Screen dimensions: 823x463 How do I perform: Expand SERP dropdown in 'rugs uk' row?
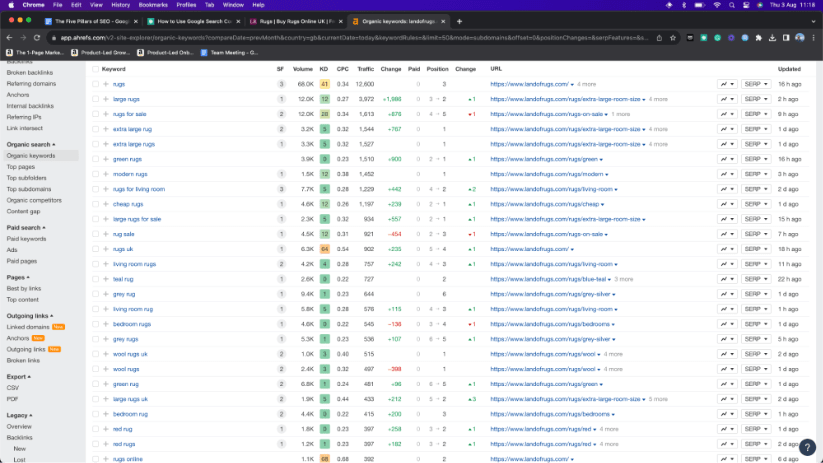[x=755, y=249]
